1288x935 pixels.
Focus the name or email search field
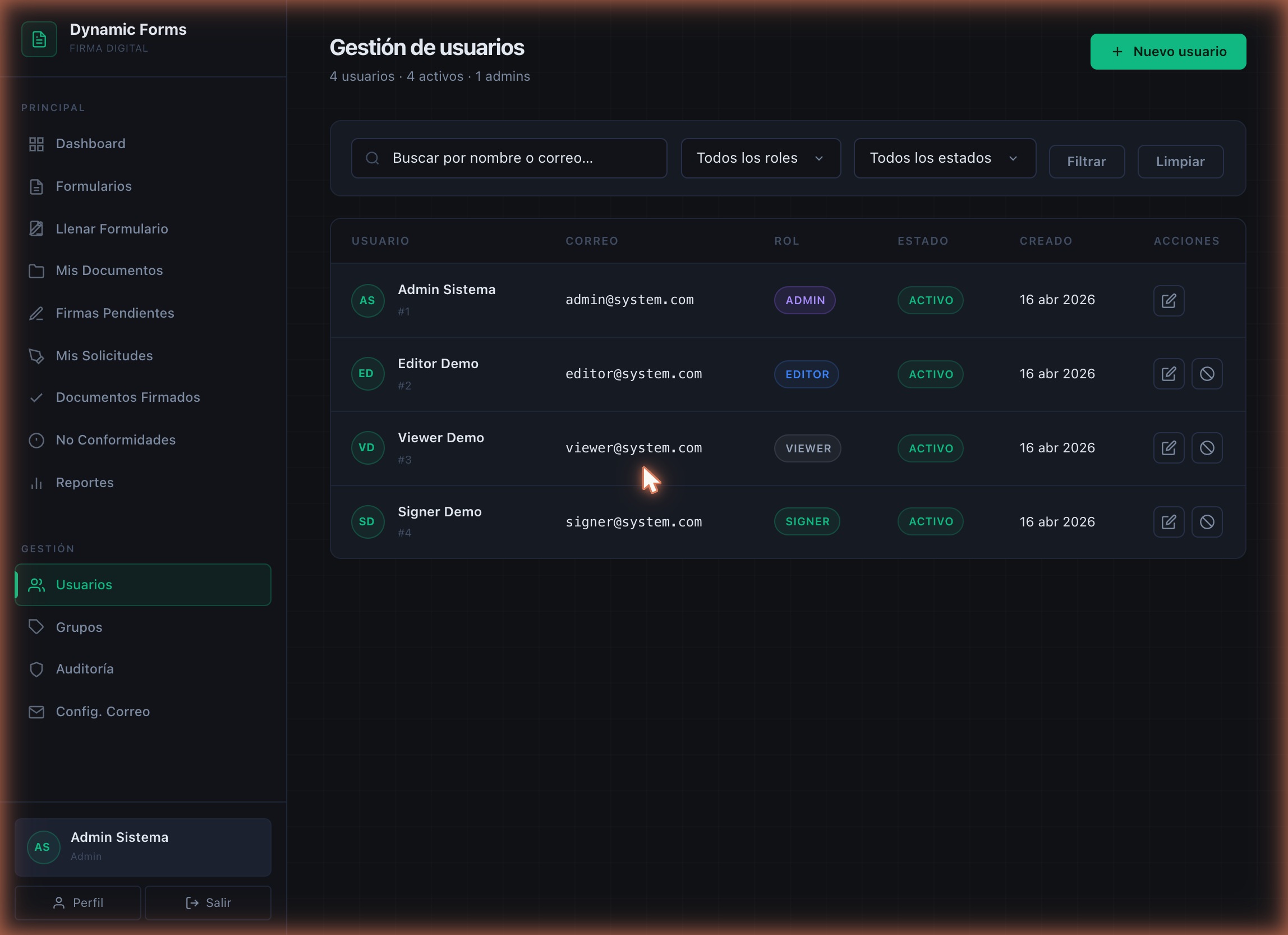[x=509, y=158]
